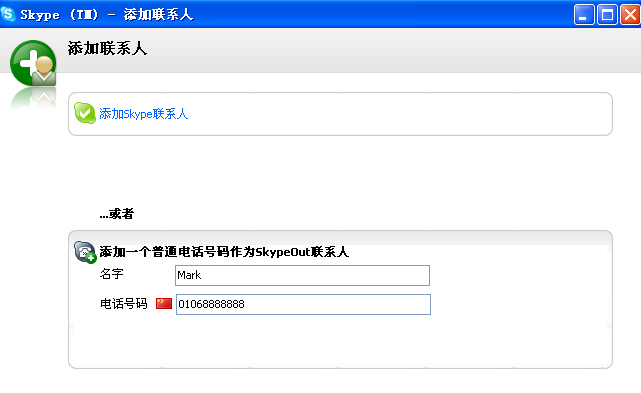Viewport: 641px width, 393px height.
Task: Open the China flag country selector
Action: [164, 303]
